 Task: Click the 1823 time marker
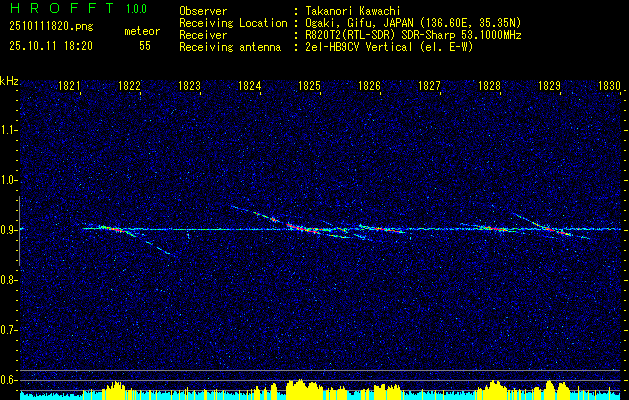[189, 85]
